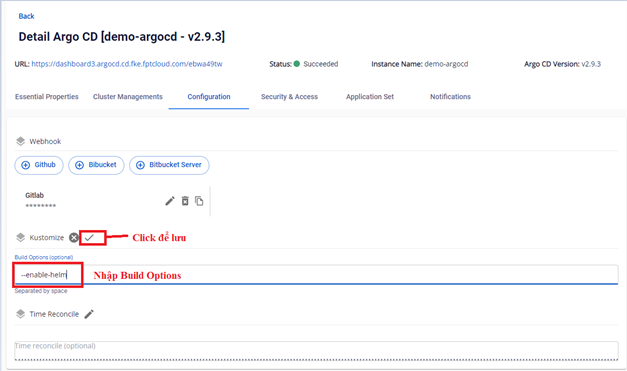Add a Bibucket webhook

click(x=96, y=165)
